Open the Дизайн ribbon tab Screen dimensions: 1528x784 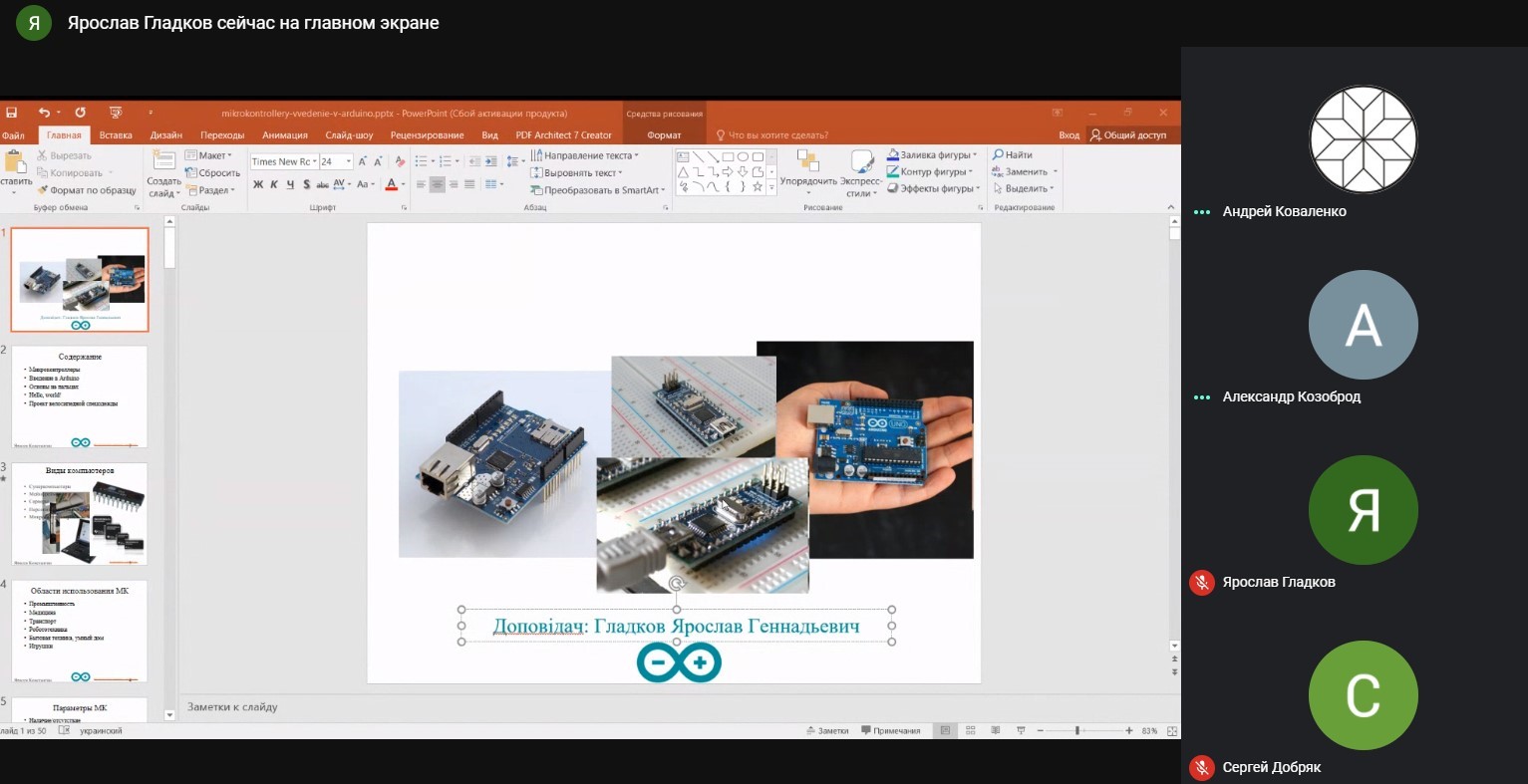point(166,135)
